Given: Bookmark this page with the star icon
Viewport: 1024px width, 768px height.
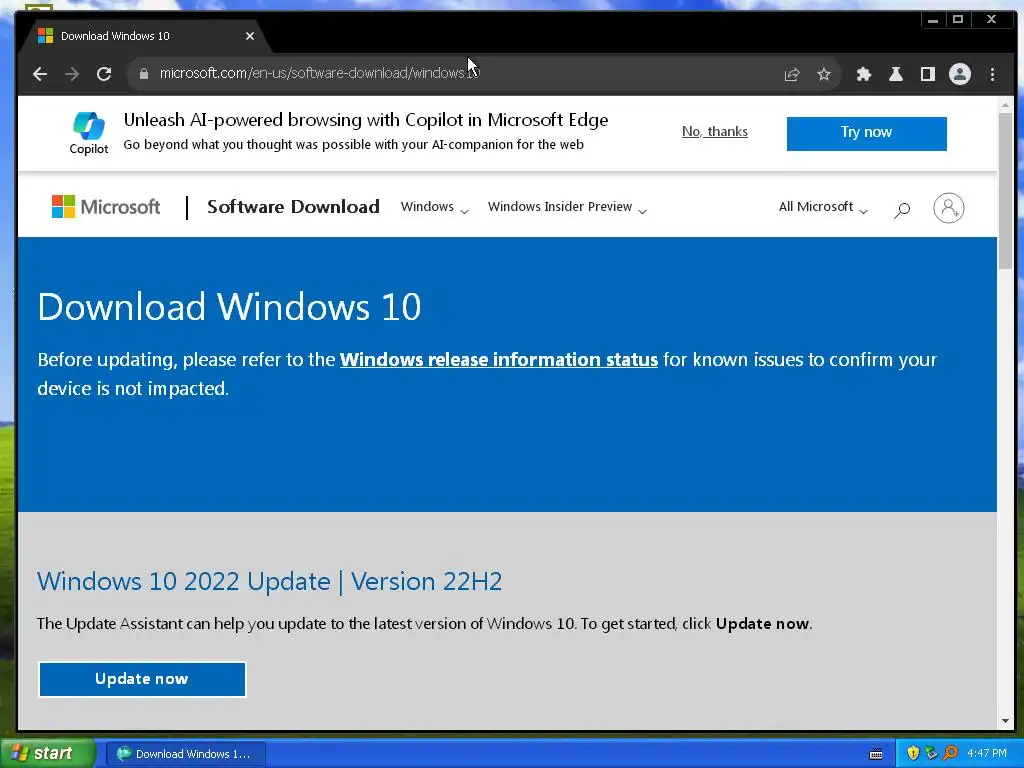Looking at the screenshot, I should [x=824, y=74].
